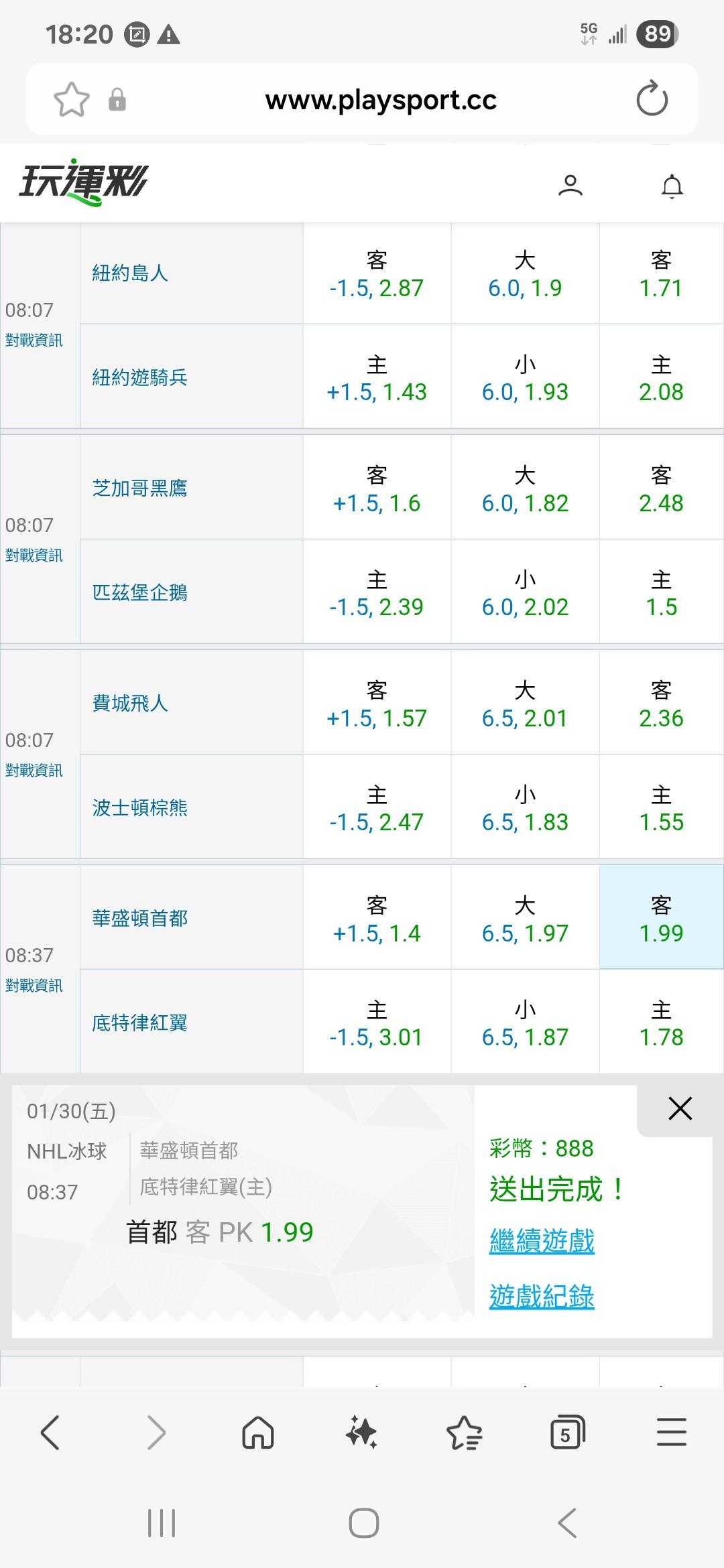724x1568 pixels.
Task: Open the user account profile icon
Action: click(x=570, y=186)
